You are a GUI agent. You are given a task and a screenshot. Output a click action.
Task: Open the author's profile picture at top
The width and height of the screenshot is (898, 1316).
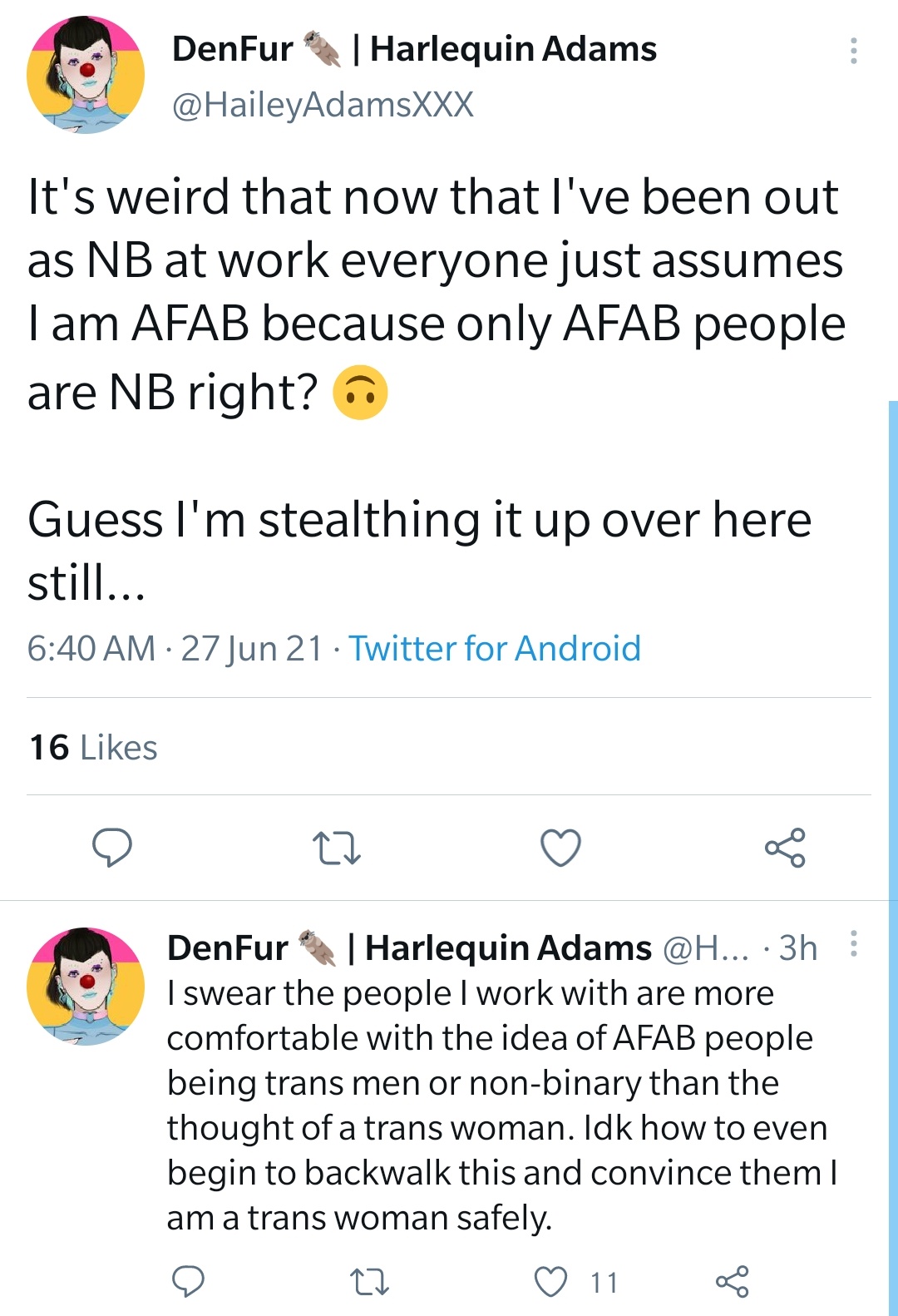tap(86, 75)
